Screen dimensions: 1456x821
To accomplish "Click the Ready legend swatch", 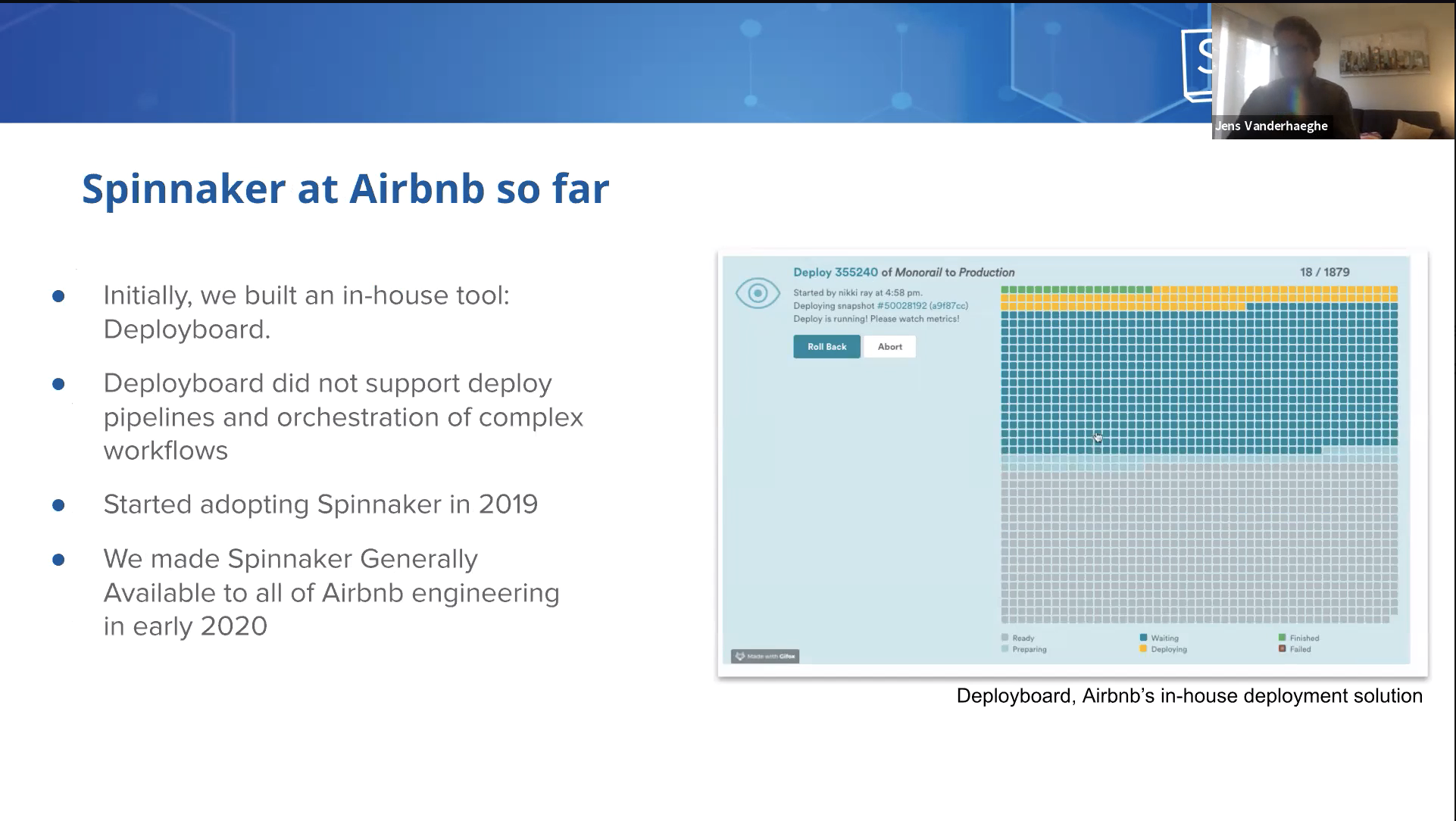I will pos(1005,638).
